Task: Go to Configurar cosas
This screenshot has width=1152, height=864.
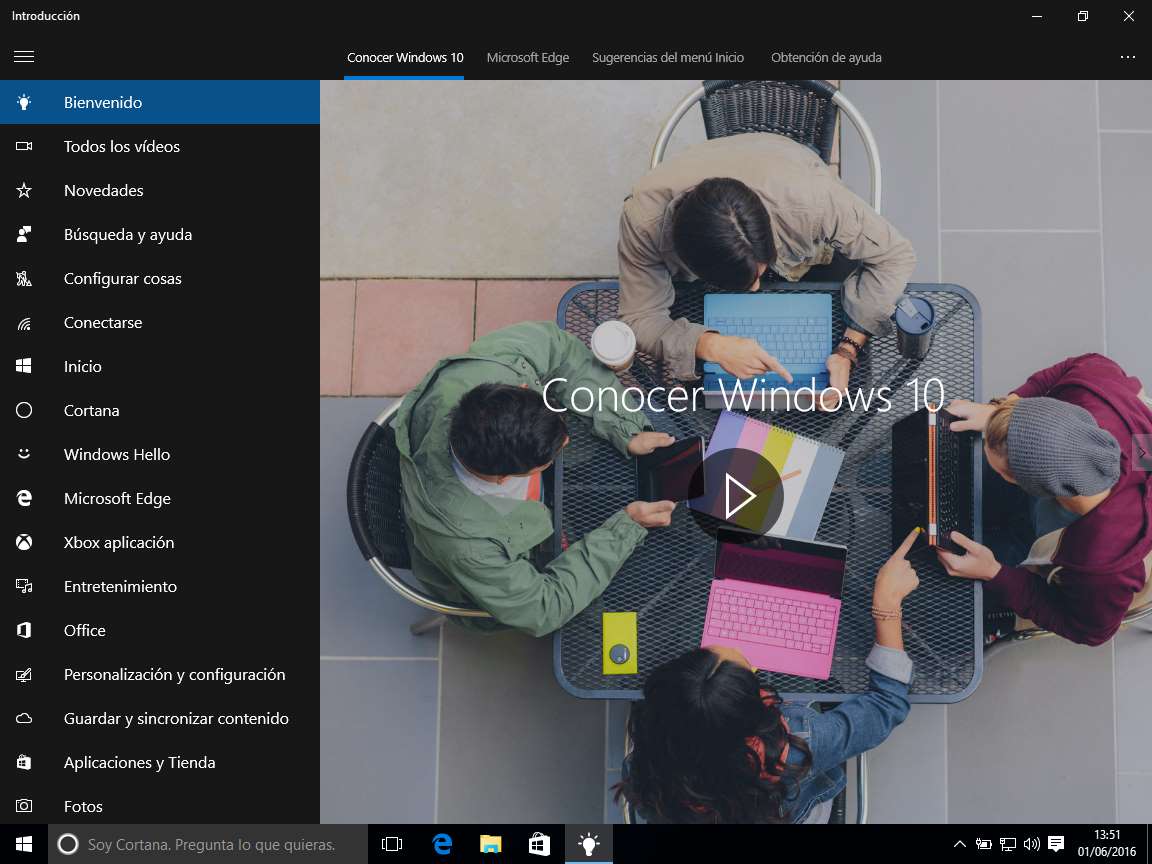Action: [159, 278]
